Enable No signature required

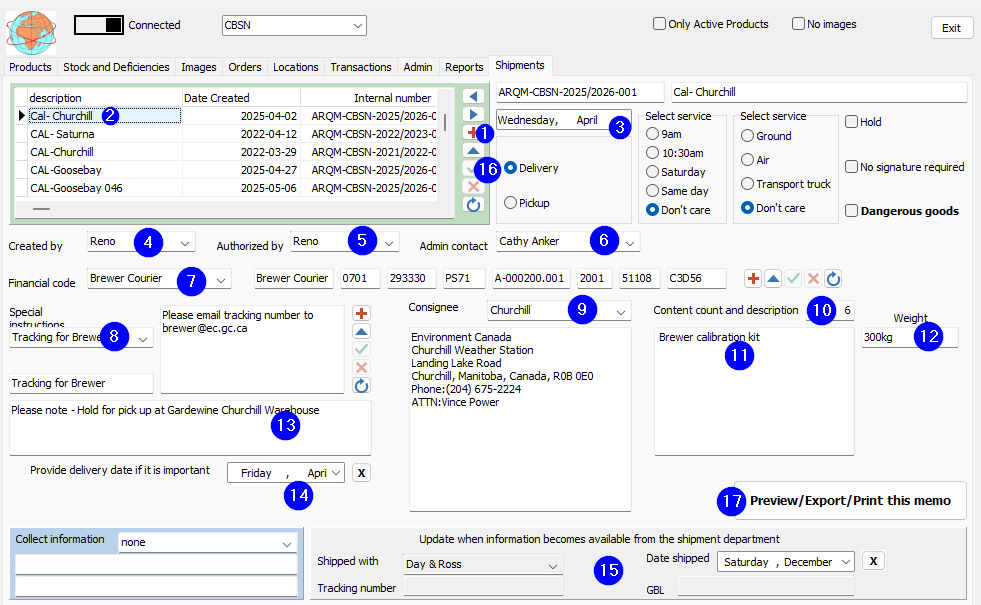pos(851,166)
